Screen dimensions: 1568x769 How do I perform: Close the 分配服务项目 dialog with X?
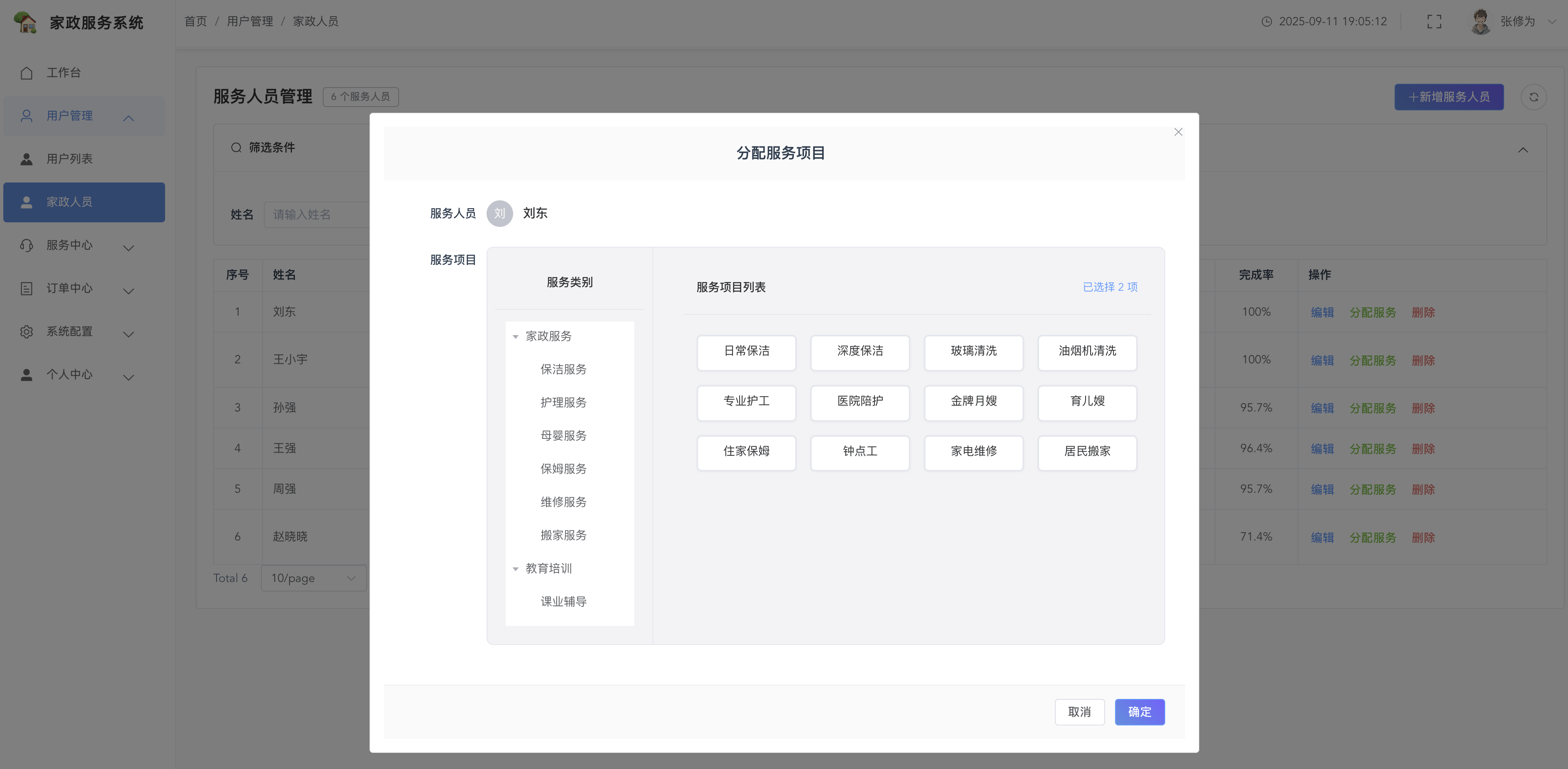[x=1178, y=132]
